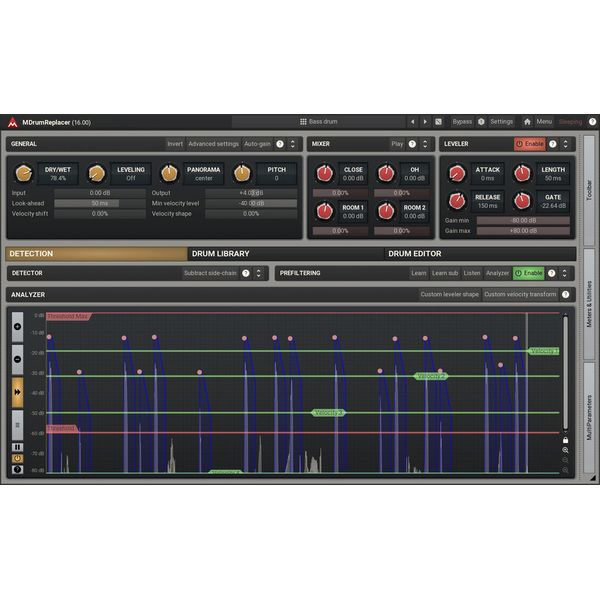Image resolution: width=600 pixels, height=600 pixels.
Task: Toggle Custom velocity transform
Action: [x=520, y=294]
